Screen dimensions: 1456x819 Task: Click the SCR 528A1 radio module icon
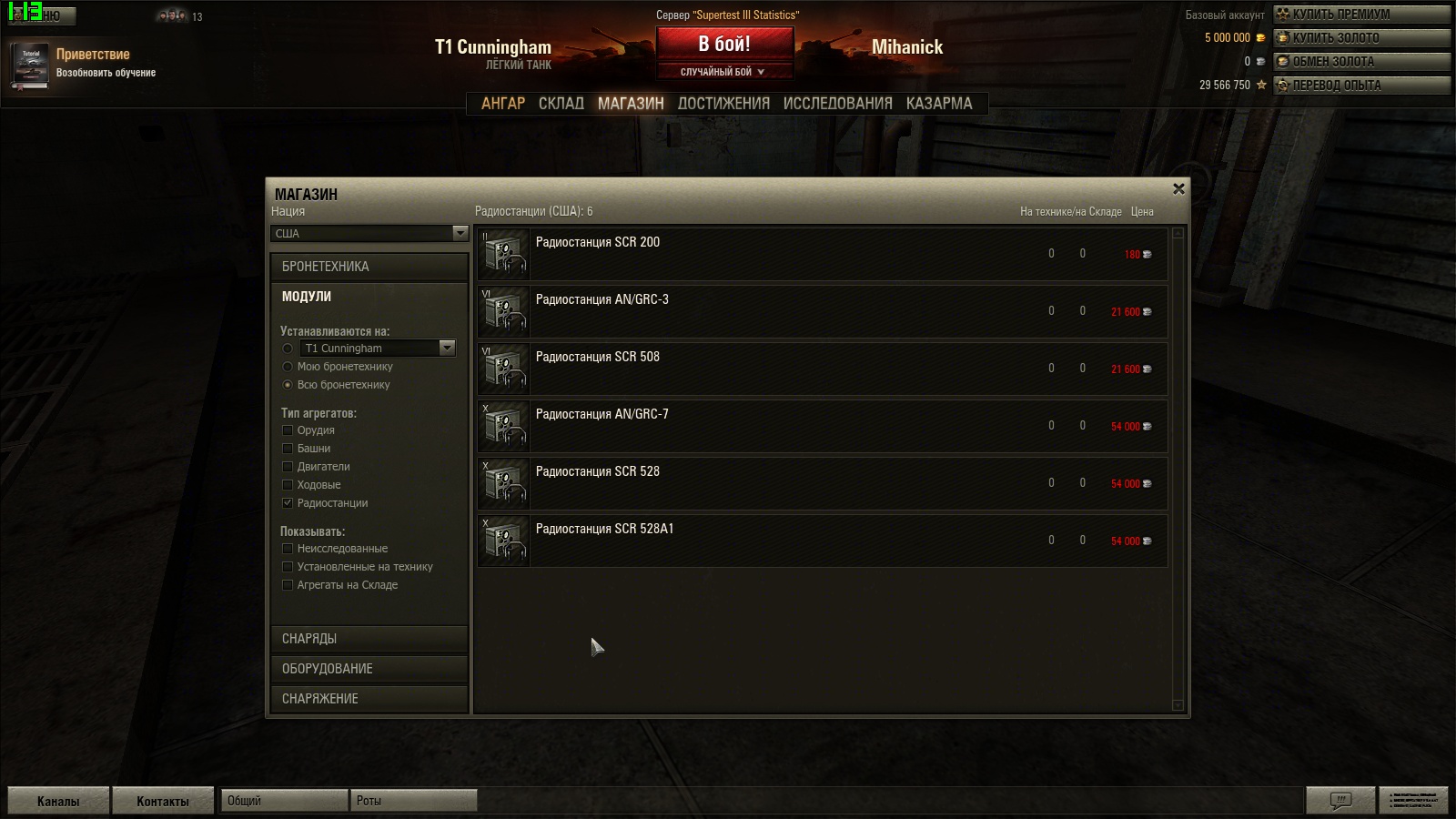[504, 541]
